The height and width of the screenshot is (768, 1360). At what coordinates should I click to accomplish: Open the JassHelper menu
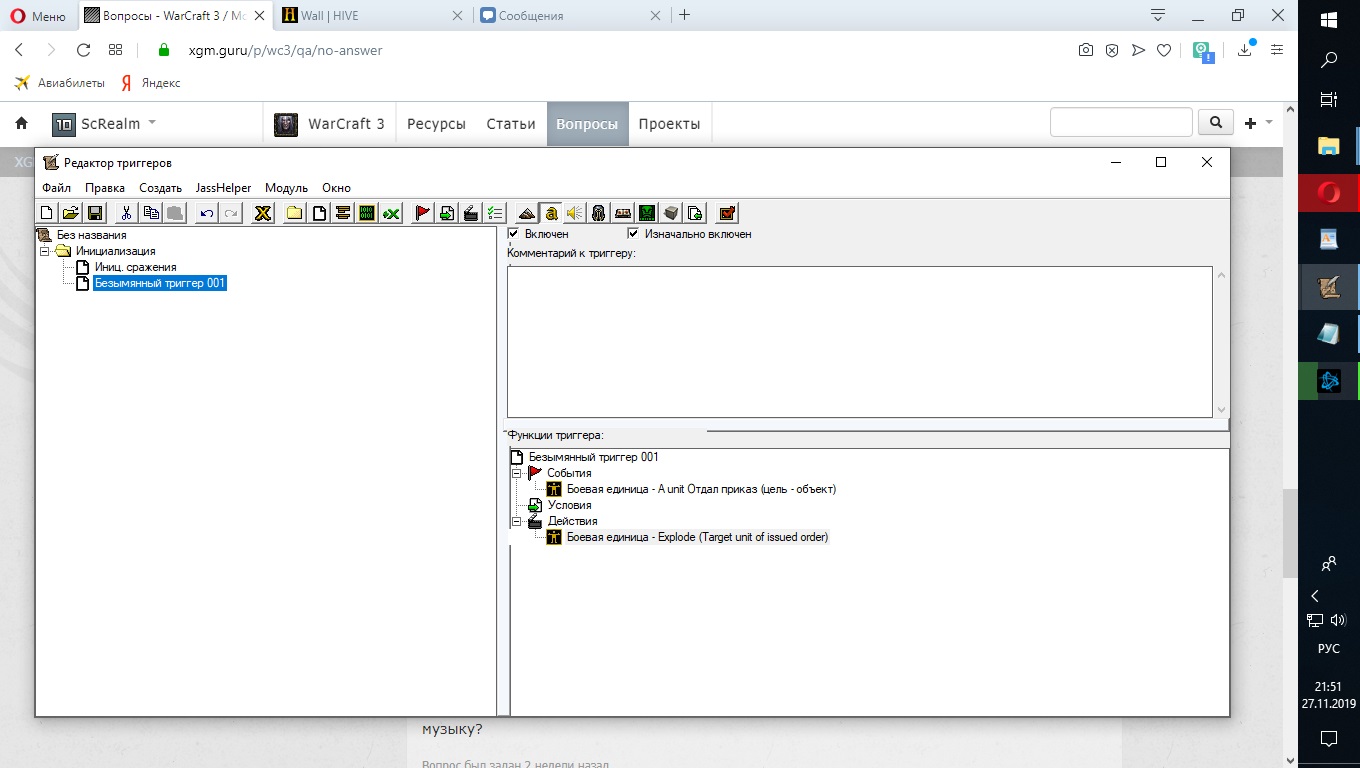(x=224, y=188)
